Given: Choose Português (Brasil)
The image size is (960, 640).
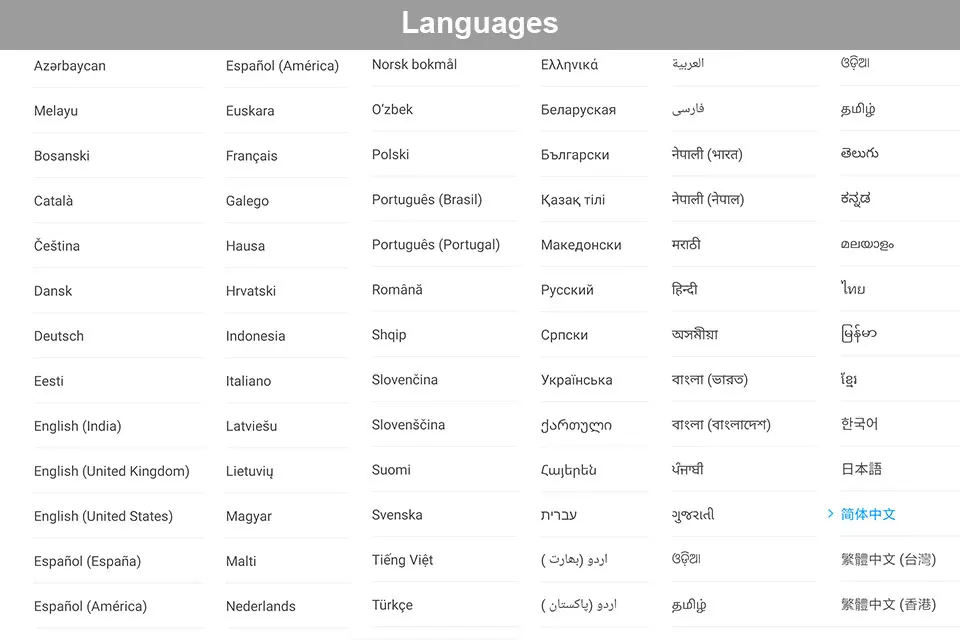Looking at the screenshot, I should pos(427,200).
